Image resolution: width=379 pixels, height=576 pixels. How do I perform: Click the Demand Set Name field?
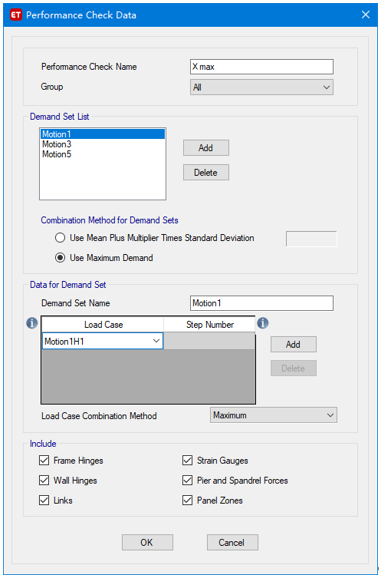[262, 303]
